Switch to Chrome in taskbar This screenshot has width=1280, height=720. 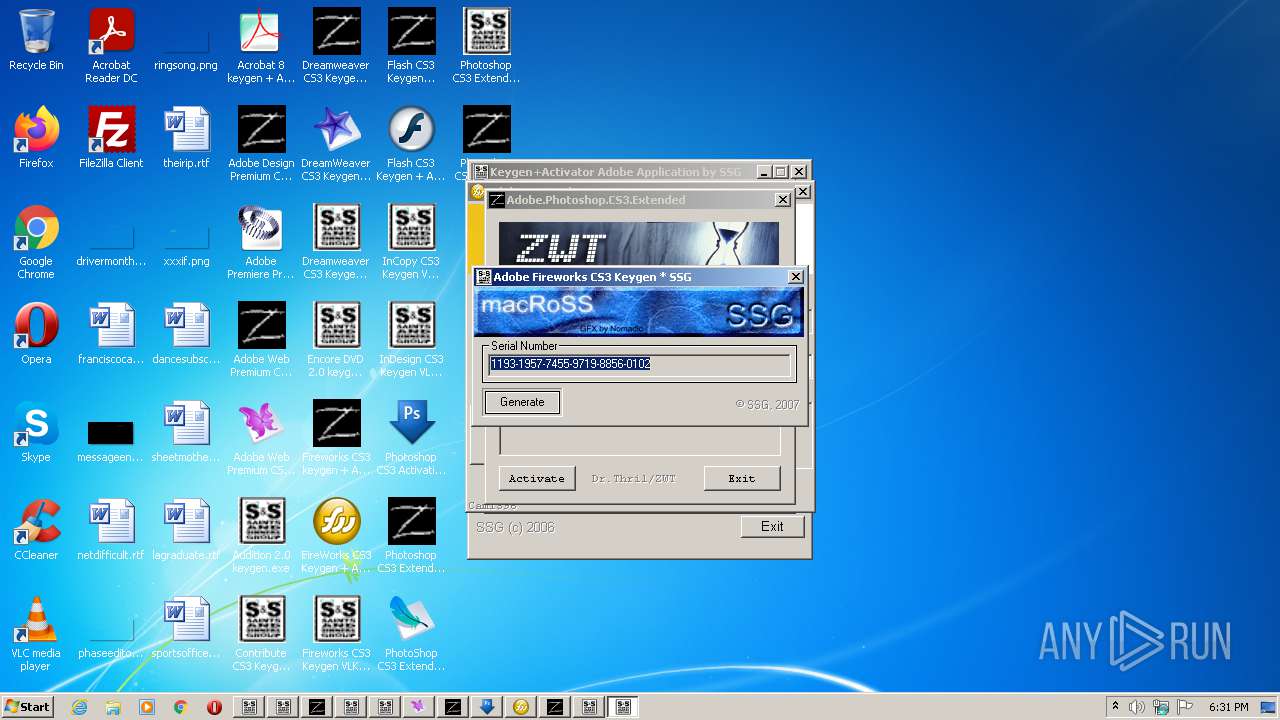(181, 707)
